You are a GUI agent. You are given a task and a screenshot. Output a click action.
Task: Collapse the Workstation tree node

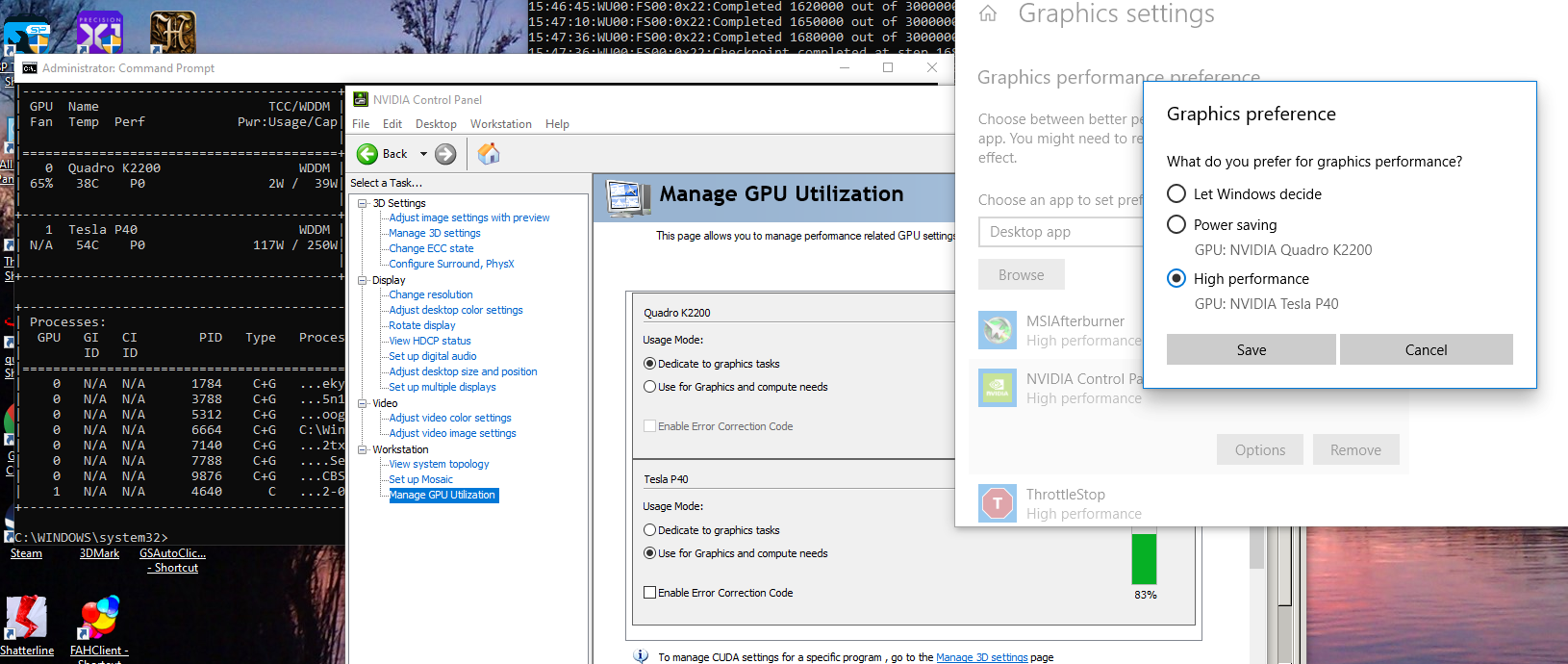coord(363,449)
